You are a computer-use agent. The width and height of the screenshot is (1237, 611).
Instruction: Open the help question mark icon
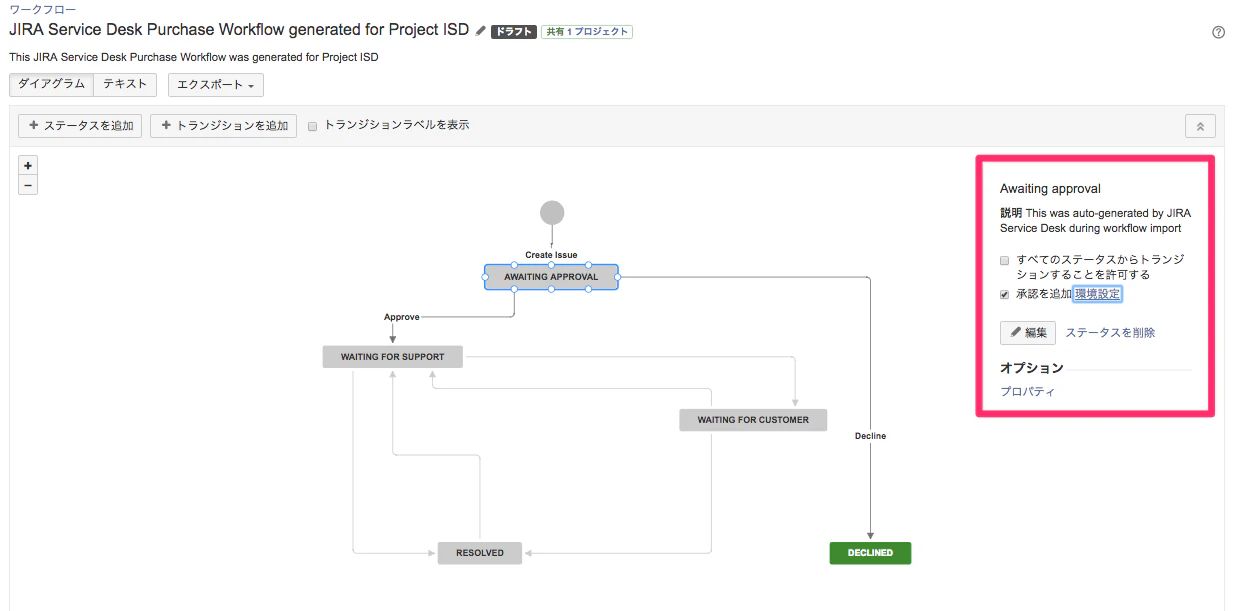[1218, 32]
